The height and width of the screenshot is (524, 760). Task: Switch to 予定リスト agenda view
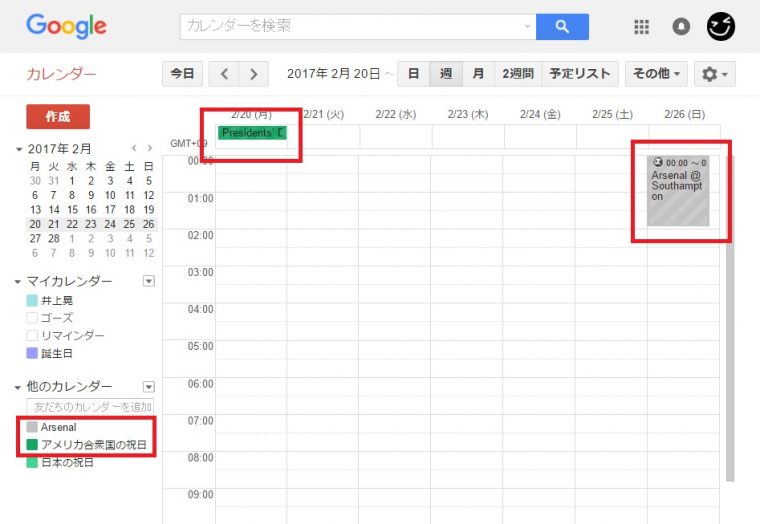pos(580,74)
